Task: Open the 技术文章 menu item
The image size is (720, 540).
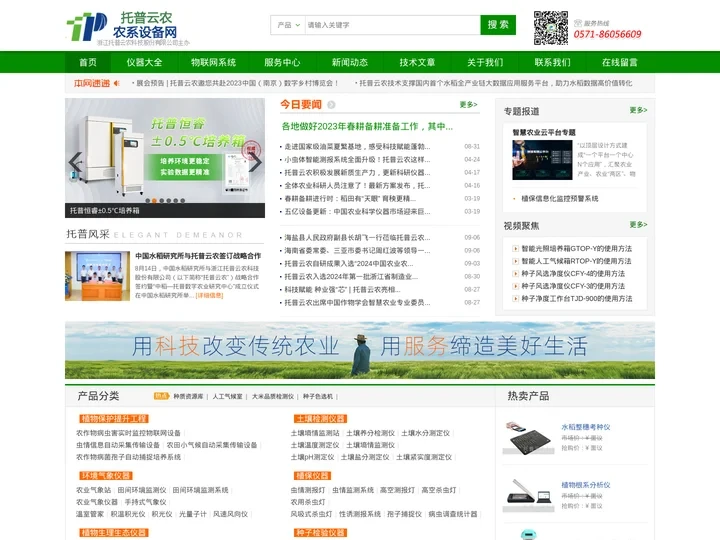Action: [417, 62]
